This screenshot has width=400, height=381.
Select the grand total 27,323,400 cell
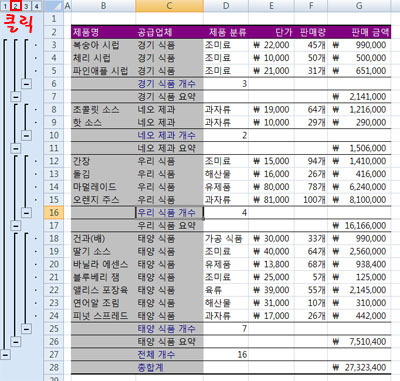tap(359, 367)
